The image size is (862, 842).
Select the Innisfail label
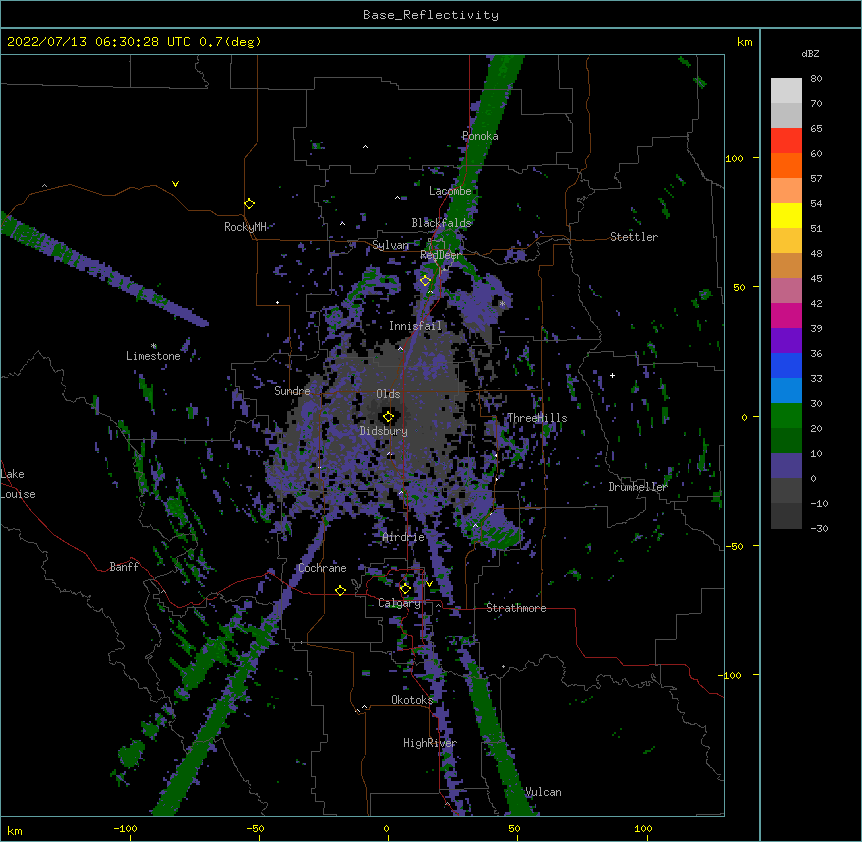[x=415, y=326]
